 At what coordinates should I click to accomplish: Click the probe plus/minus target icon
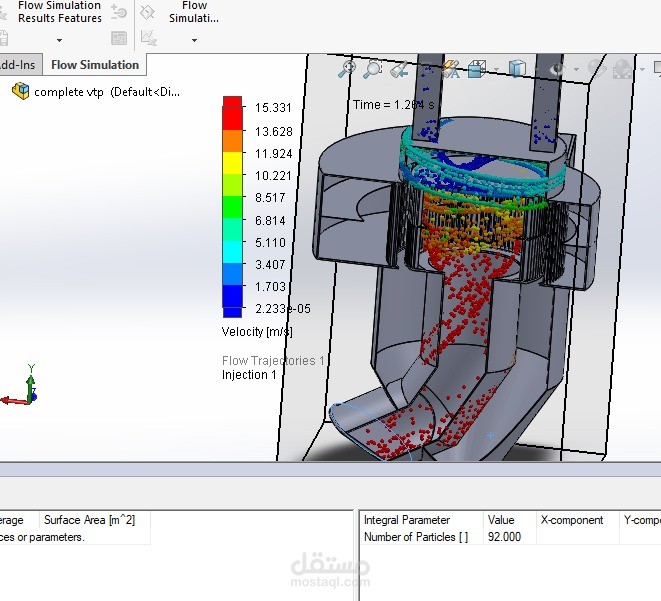point(119,11)
